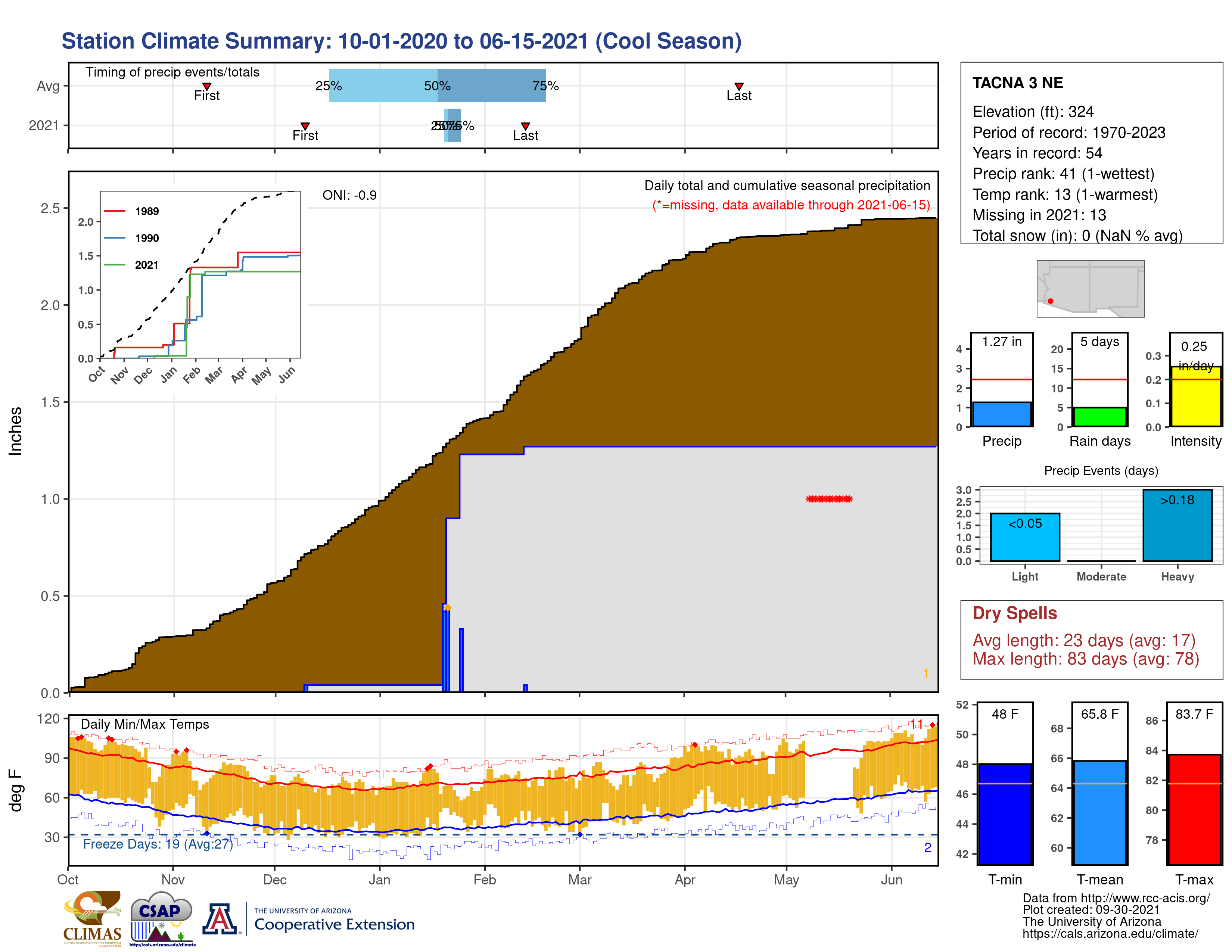
Task: Click the blue Precip 1.27 in bar
Action: [1002, 414]
